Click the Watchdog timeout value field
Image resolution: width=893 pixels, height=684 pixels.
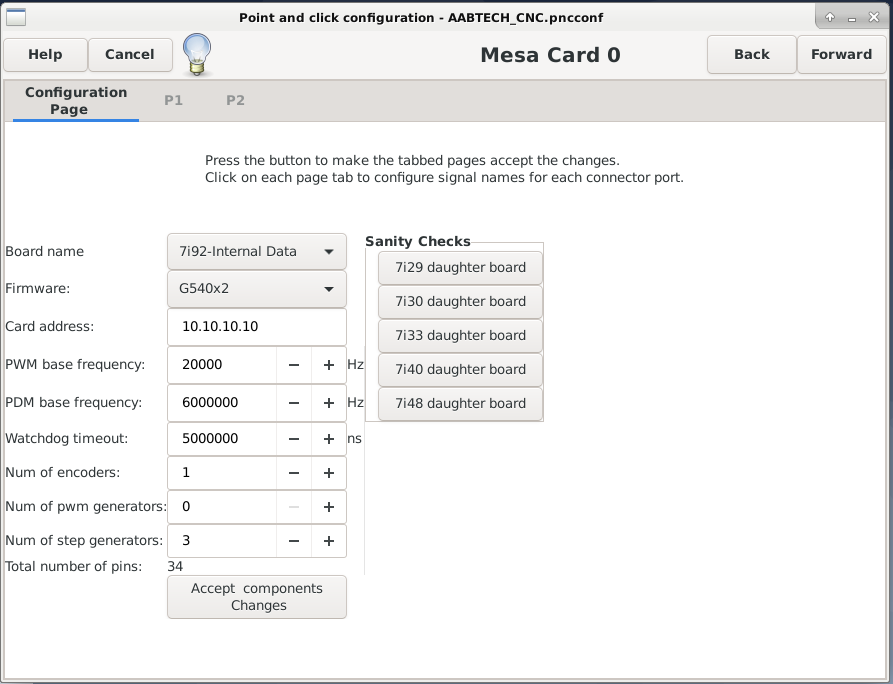point(222,439)
